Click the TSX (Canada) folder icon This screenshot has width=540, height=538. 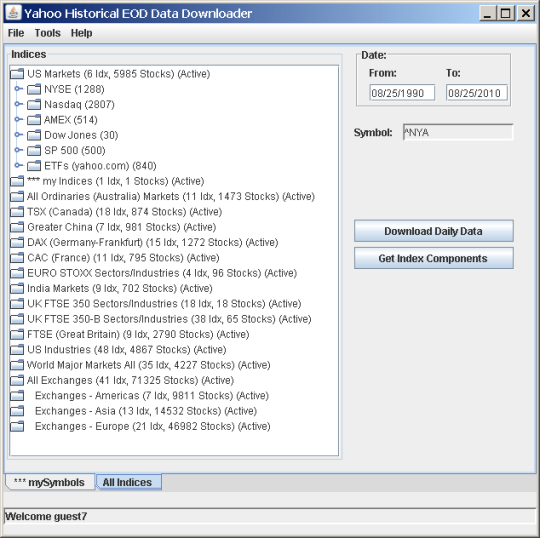(x=17, y=212)
